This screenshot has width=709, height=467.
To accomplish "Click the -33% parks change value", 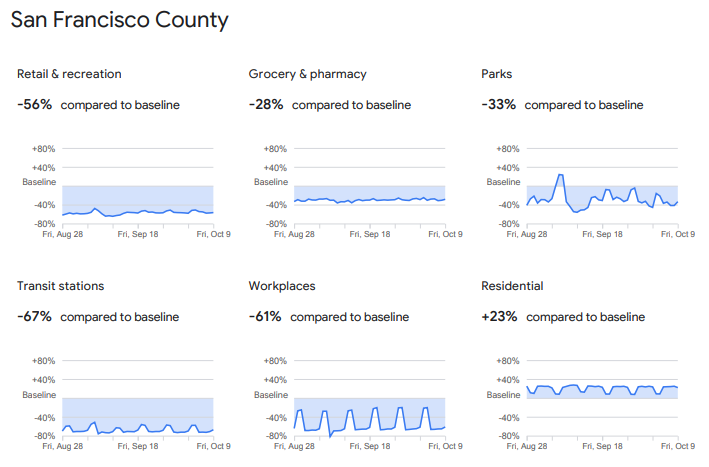I will 498,104.
